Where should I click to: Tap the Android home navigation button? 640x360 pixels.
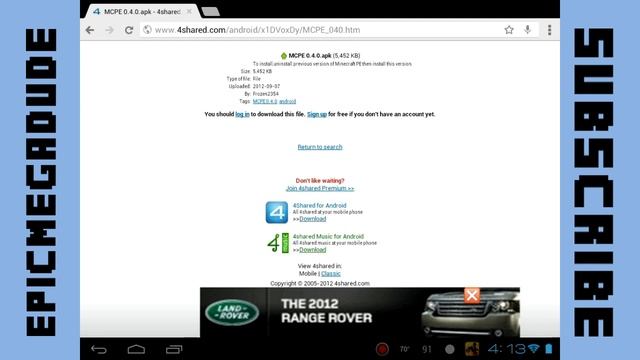tap(136, 349)
